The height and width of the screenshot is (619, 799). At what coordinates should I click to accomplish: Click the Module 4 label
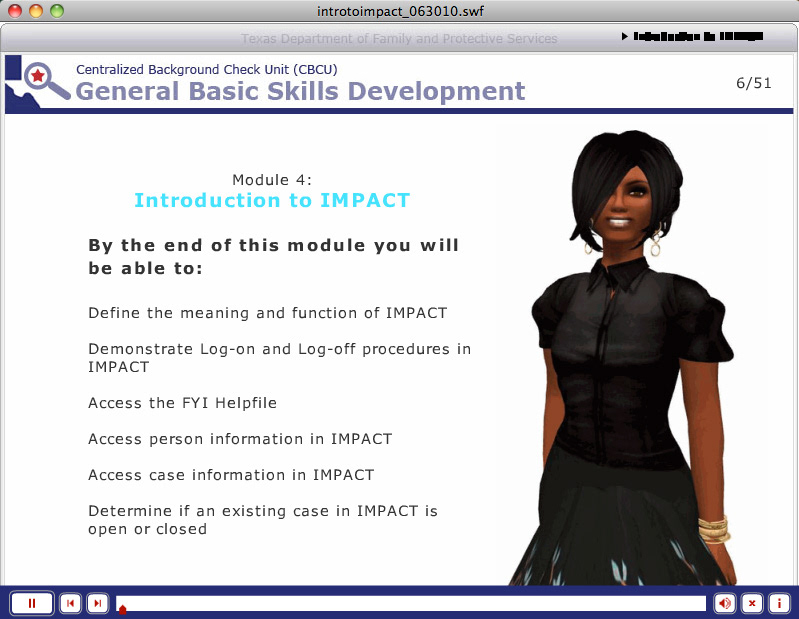pyautogui.click(x=272, y=180)
